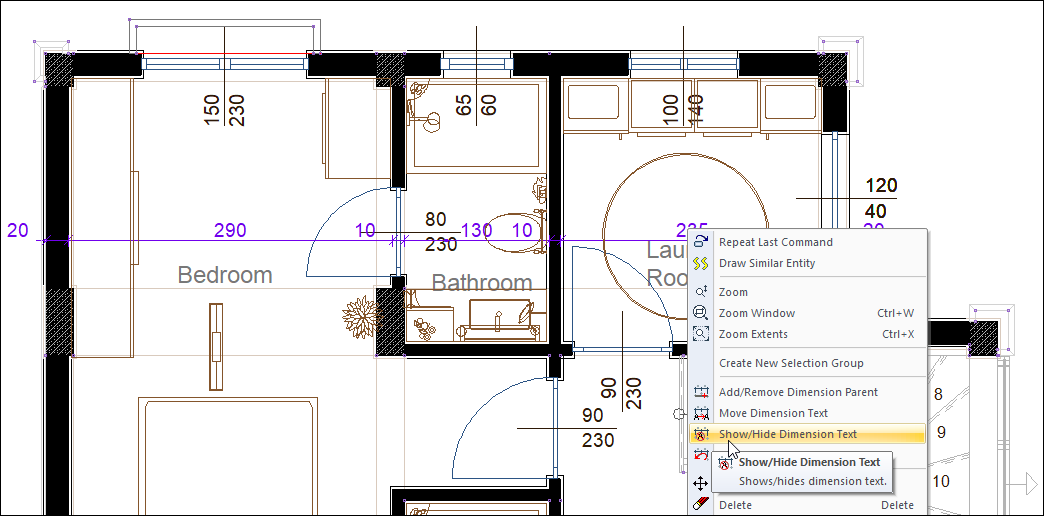Click the Draw Similar Entity icon

701,263
